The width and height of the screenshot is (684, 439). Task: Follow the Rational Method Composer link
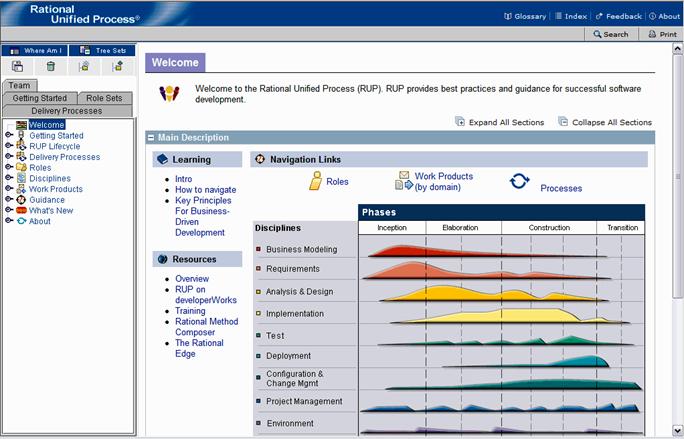click(x=207, y=327)
